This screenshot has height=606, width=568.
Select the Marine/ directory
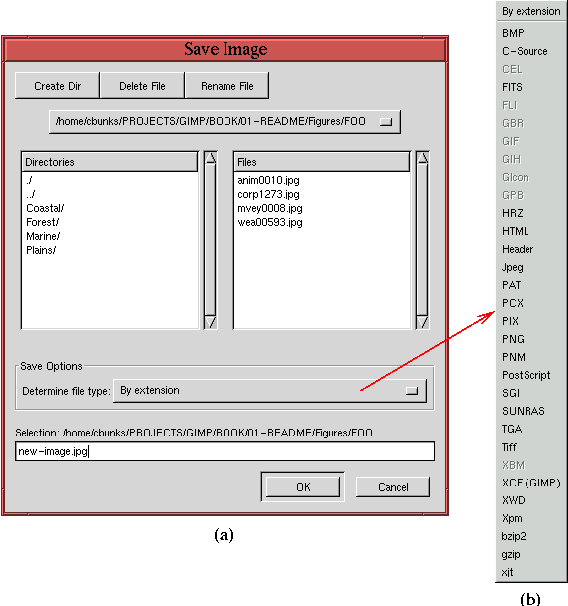coord(43,236)
